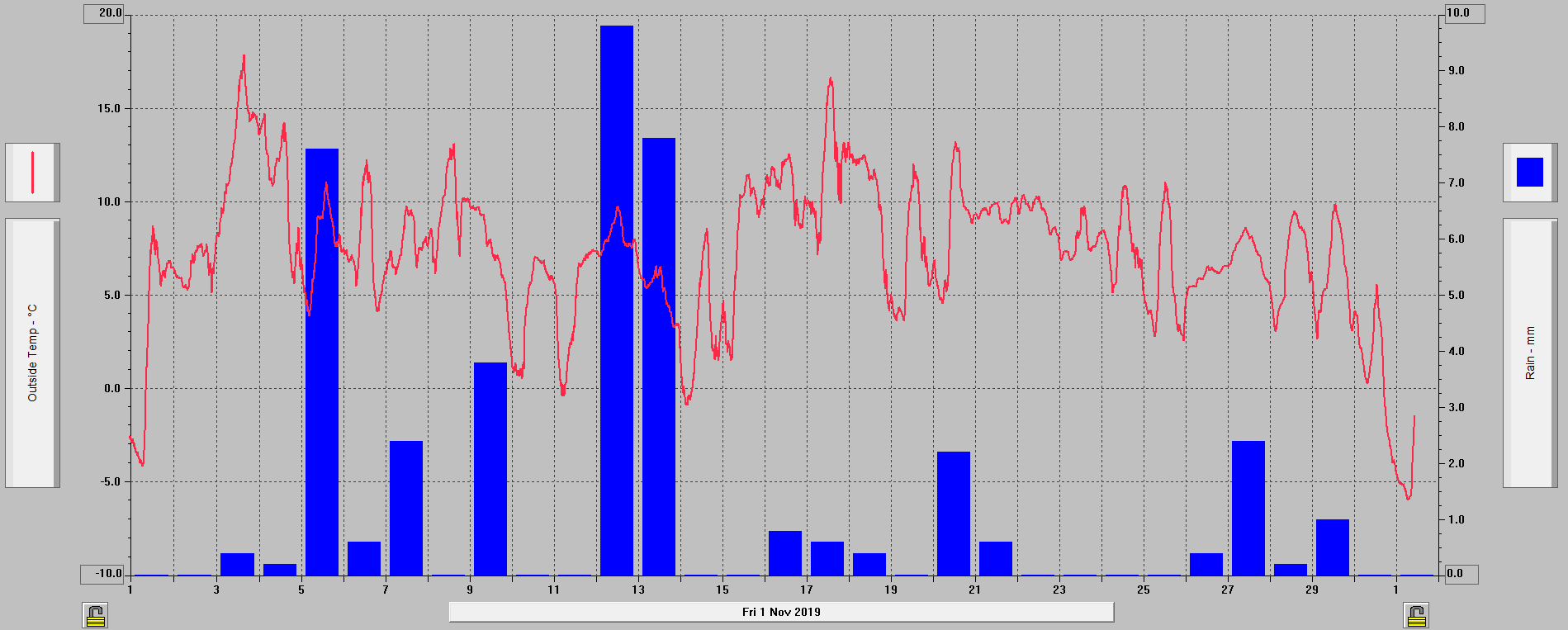This screenshot has width=1568, height=630.
Task: Click the rain bar for day 13
Action: (x=659, y=357)
